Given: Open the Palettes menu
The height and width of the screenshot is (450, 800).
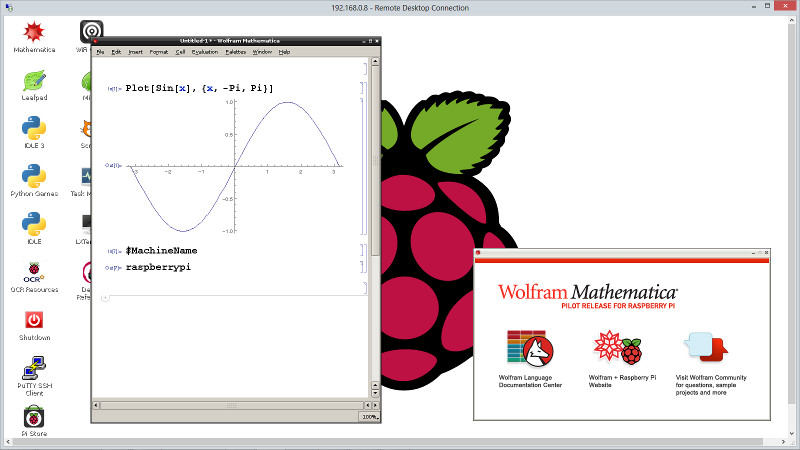Looking at the screenshot, I should point(235,51).
